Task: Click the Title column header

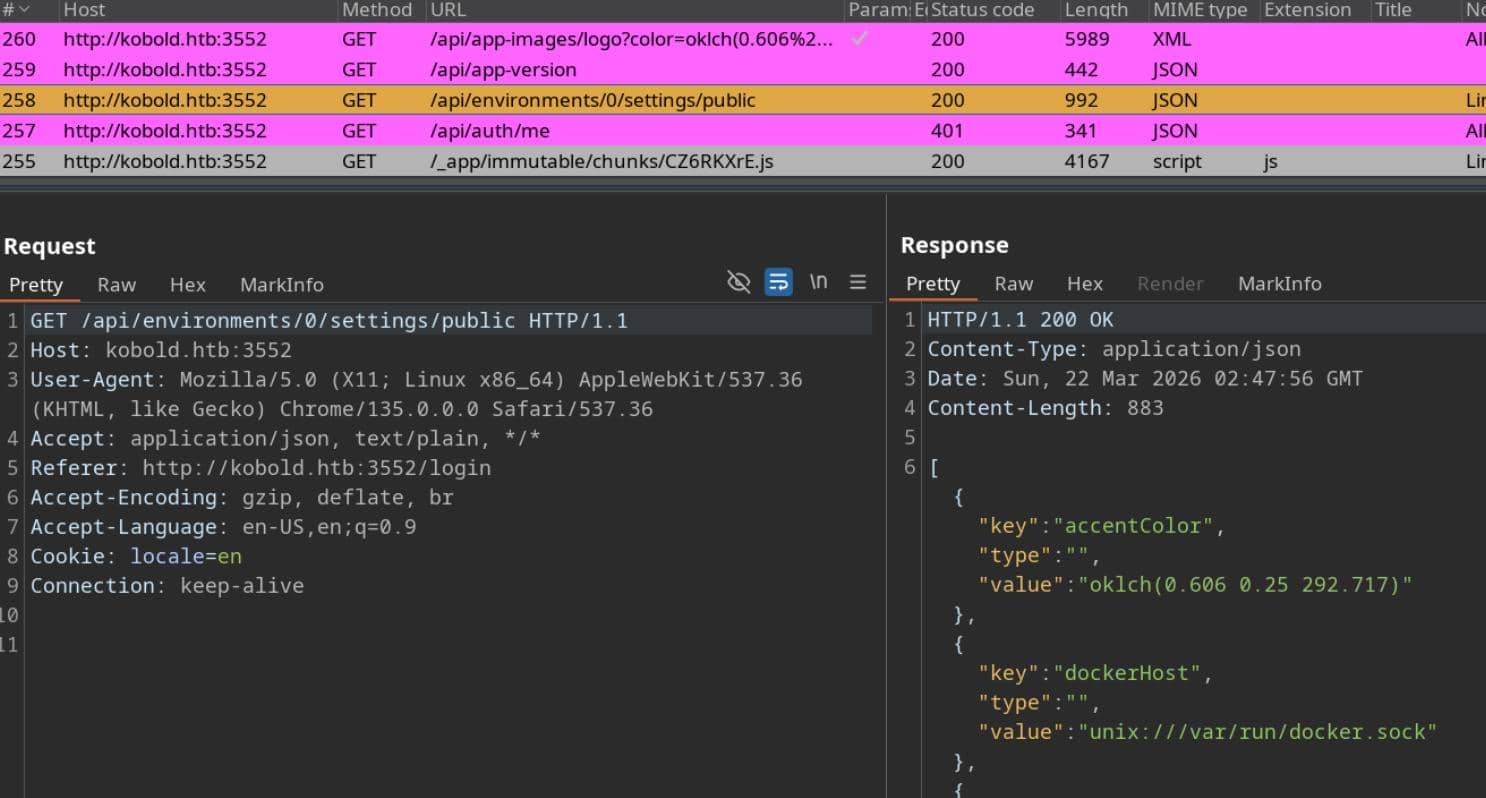Action: (1393, 10)
